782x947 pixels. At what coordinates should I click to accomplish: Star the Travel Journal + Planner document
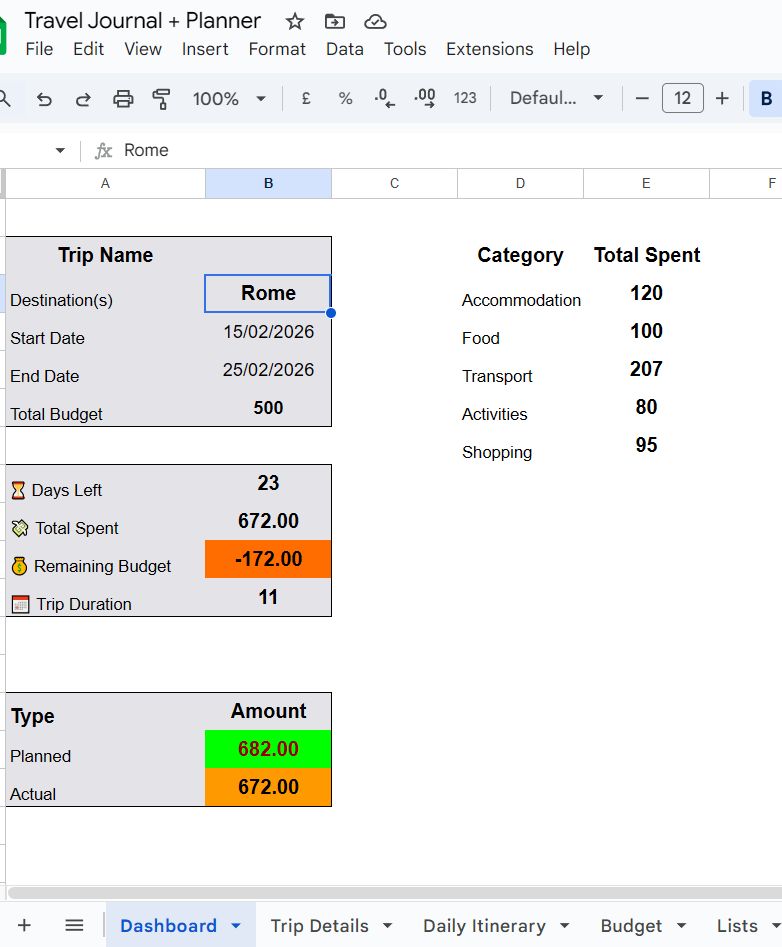tap(294, 22)
